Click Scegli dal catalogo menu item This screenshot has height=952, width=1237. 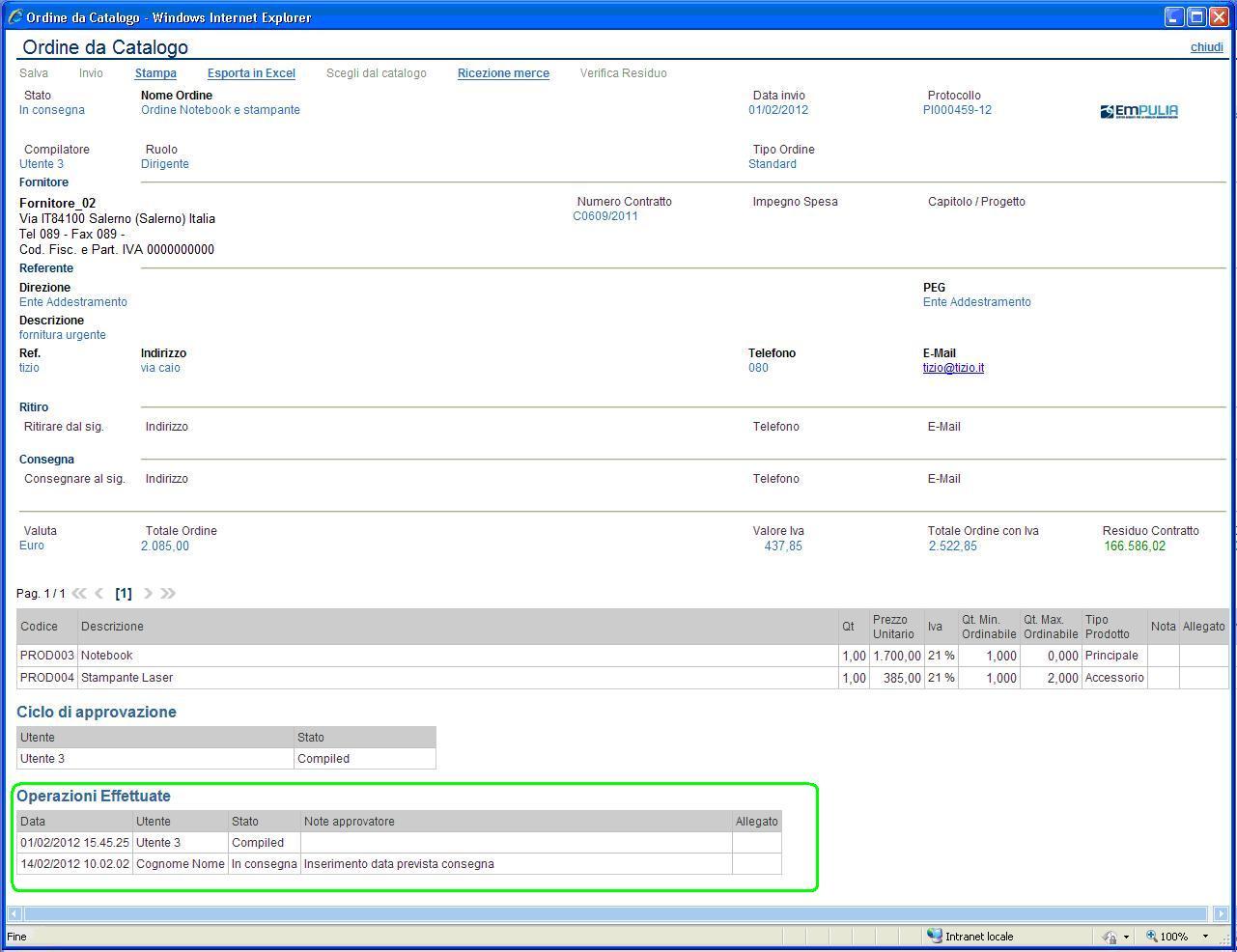[x=377, y=73]
